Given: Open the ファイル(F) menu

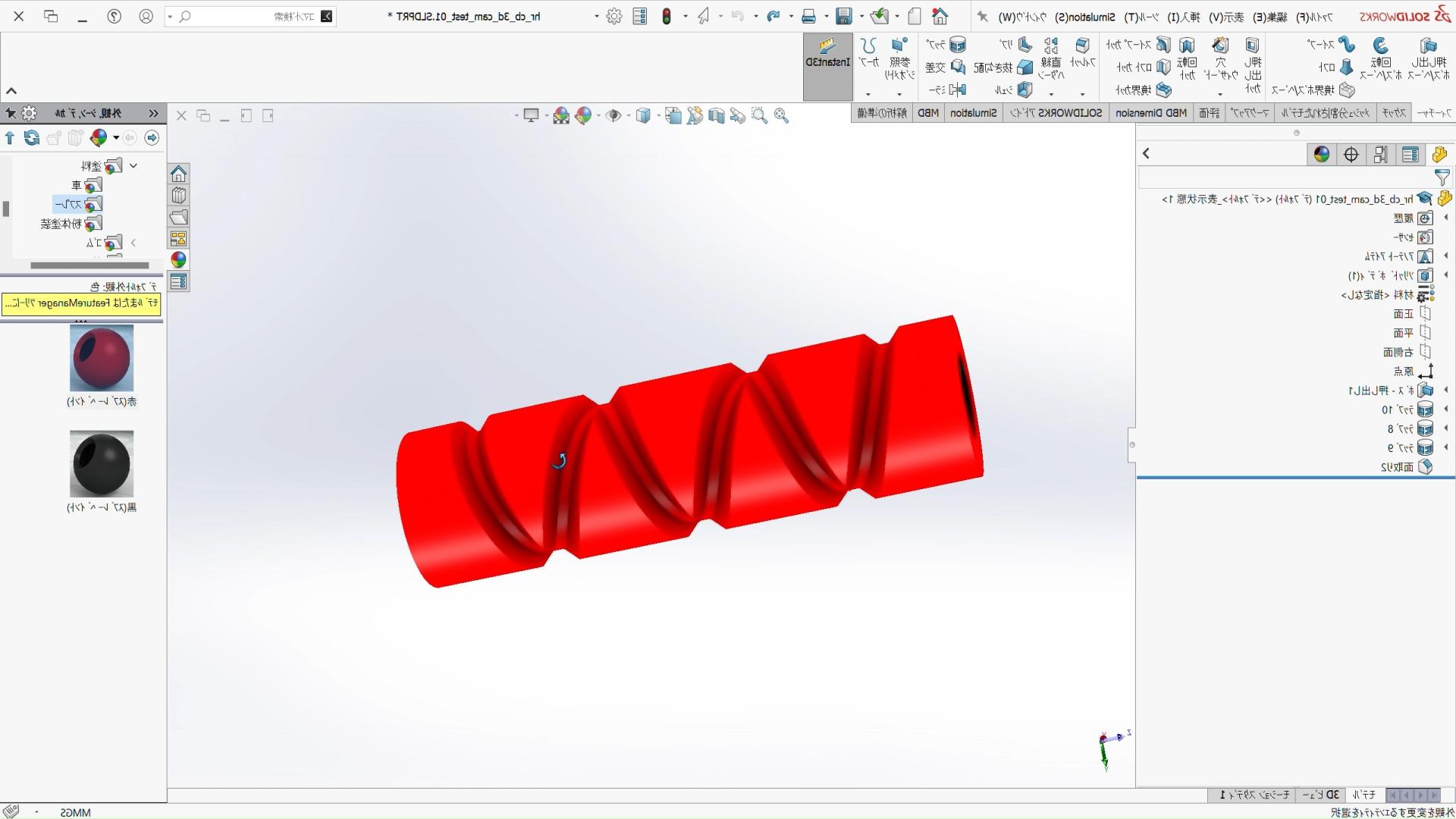Looking at the screenshot, I should 1313,17.
